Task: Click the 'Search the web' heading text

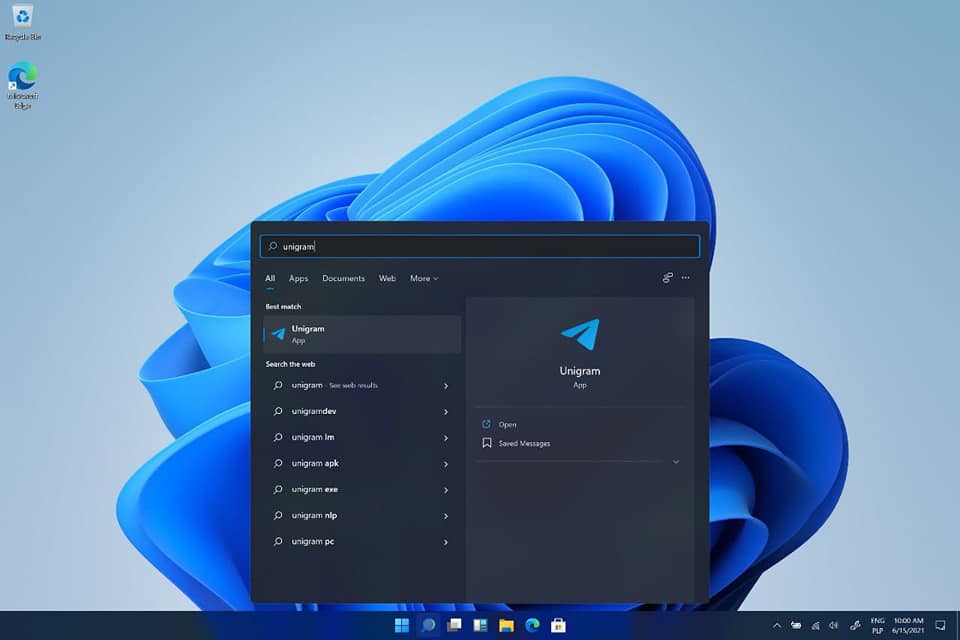Action: click(290, 364)
